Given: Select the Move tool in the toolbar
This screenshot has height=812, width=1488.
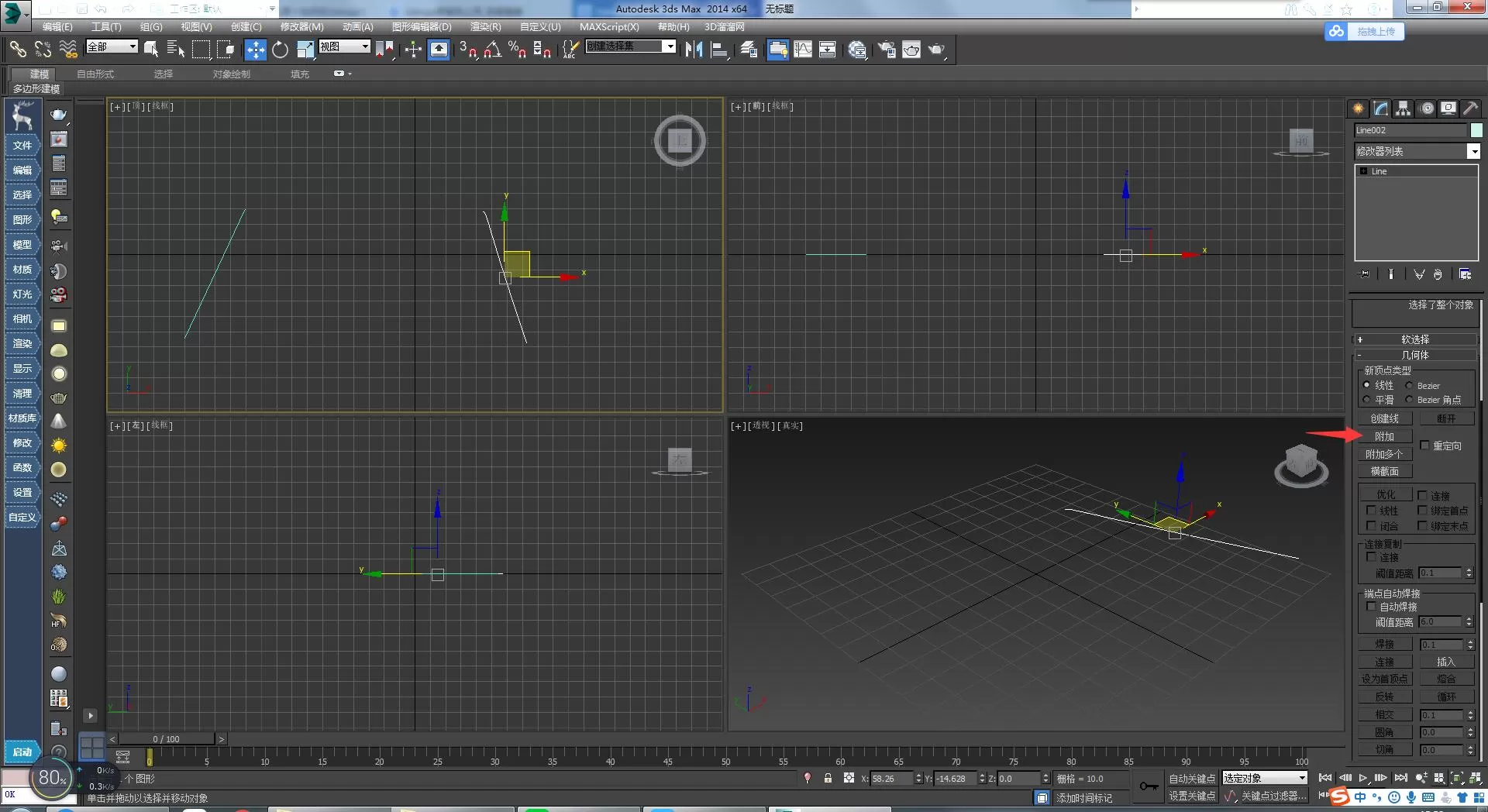Looking at the screenshot, I should point(255,50).
